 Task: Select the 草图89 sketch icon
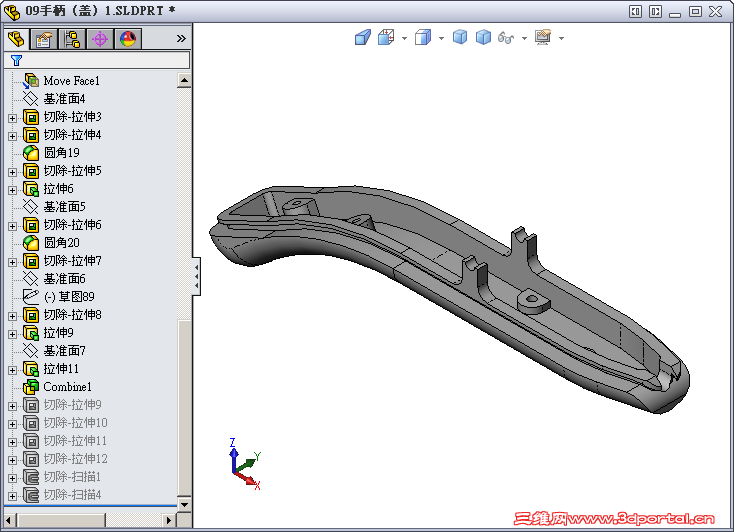(x=31, y=296)
